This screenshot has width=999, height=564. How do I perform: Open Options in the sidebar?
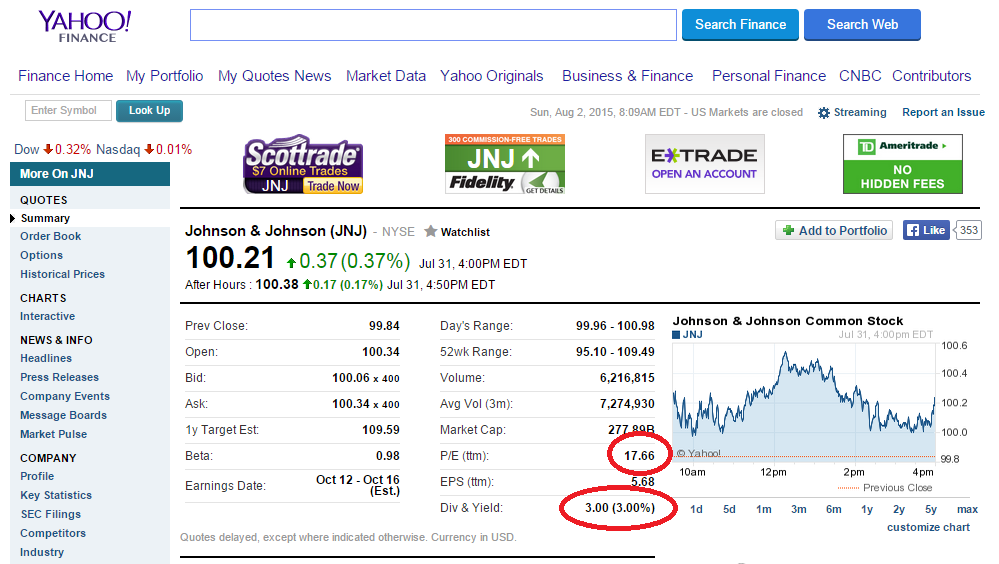[x=41, y=255]
